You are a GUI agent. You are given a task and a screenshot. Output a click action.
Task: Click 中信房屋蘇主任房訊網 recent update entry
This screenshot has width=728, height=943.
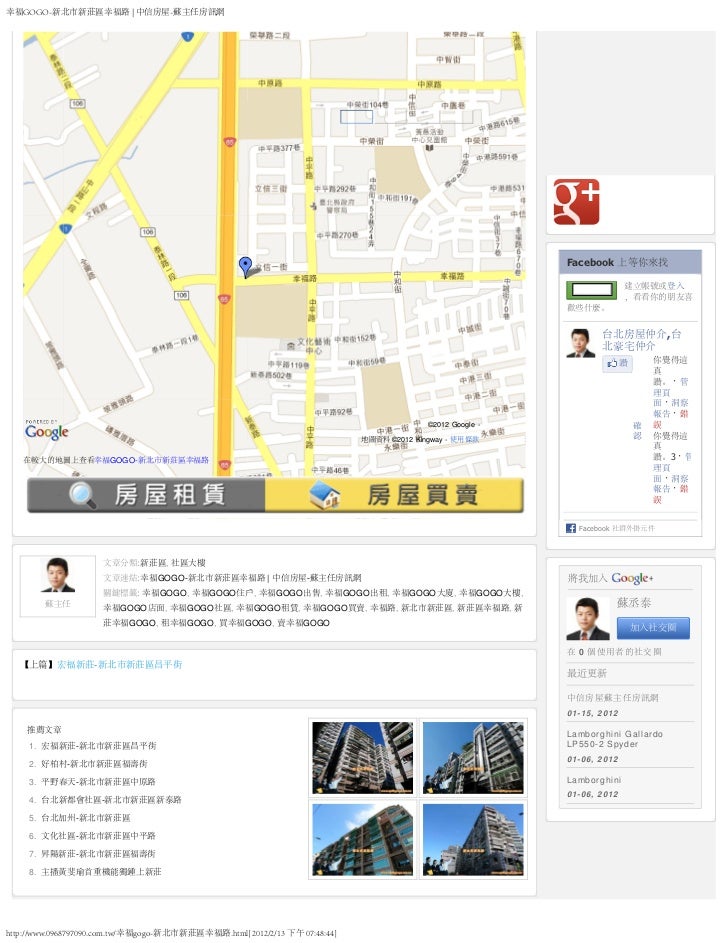613,698
